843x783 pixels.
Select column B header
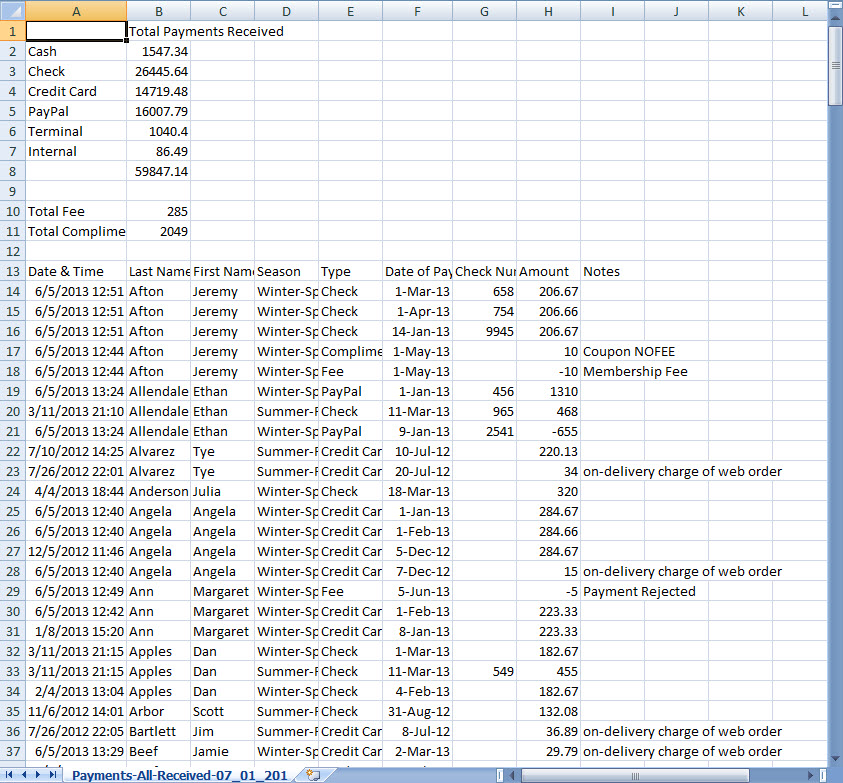click(x=159, y=11)
